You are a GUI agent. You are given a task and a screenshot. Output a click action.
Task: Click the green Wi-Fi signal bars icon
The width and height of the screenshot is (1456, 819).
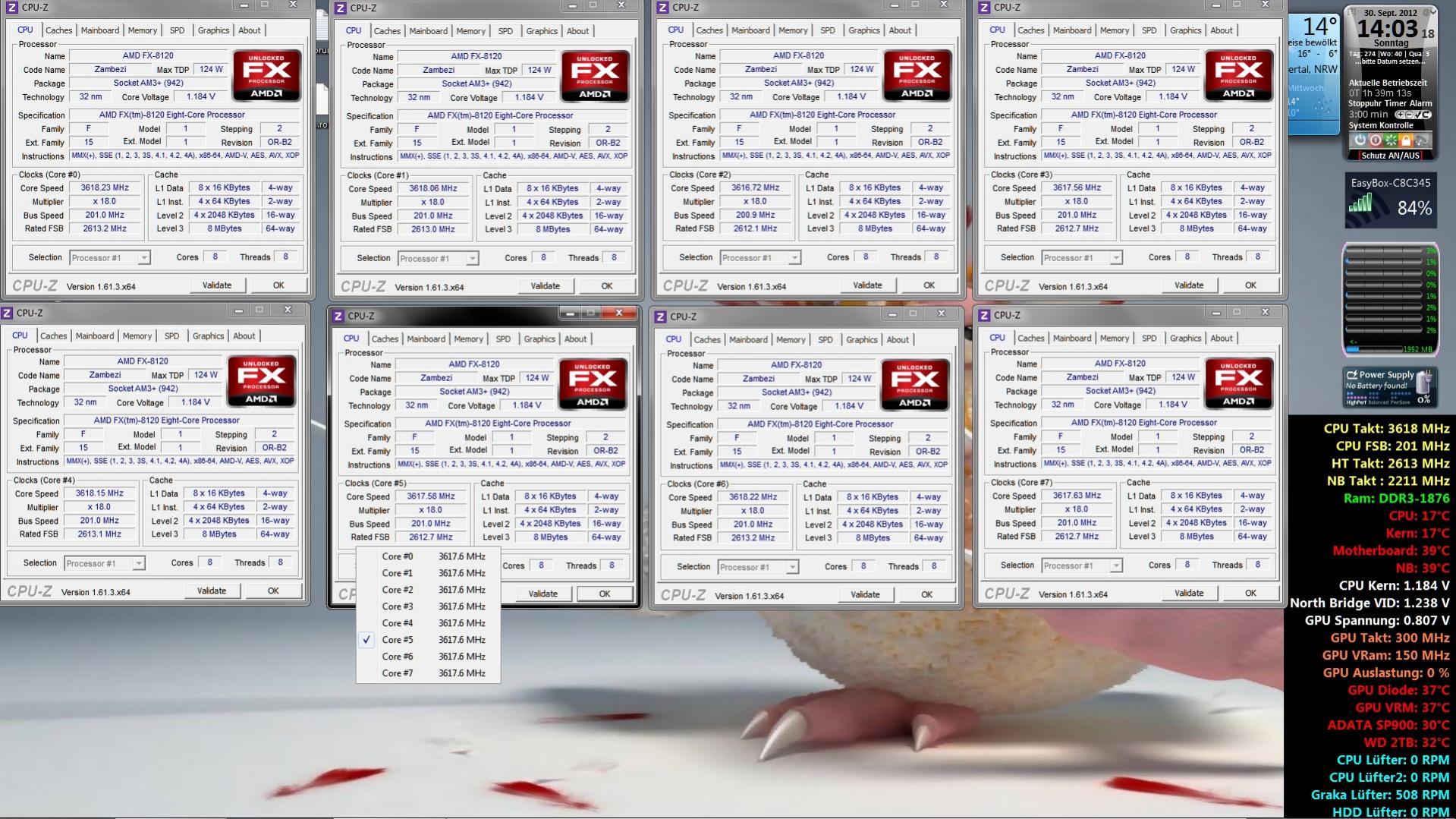click(1360, 203)
